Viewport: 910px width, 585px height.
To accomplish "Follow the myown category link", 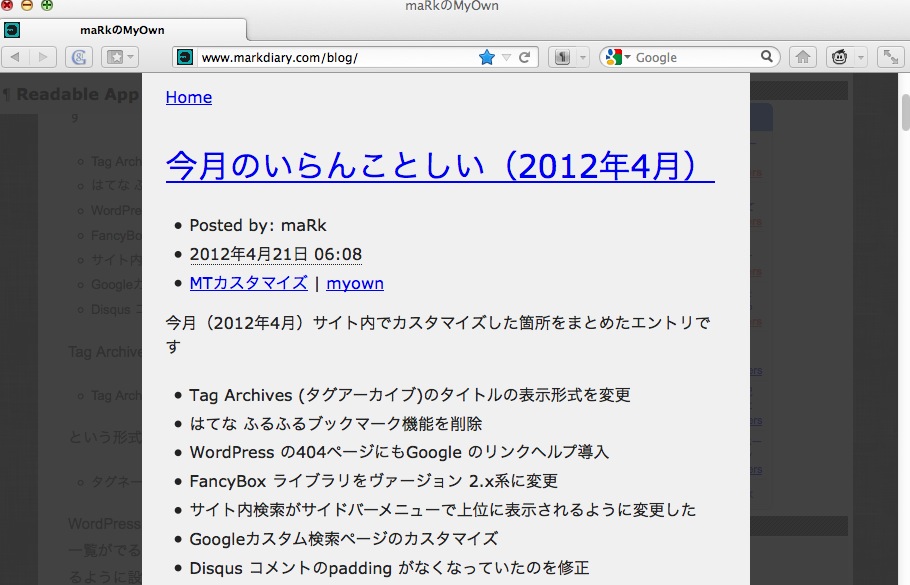I will coord(355,283).
